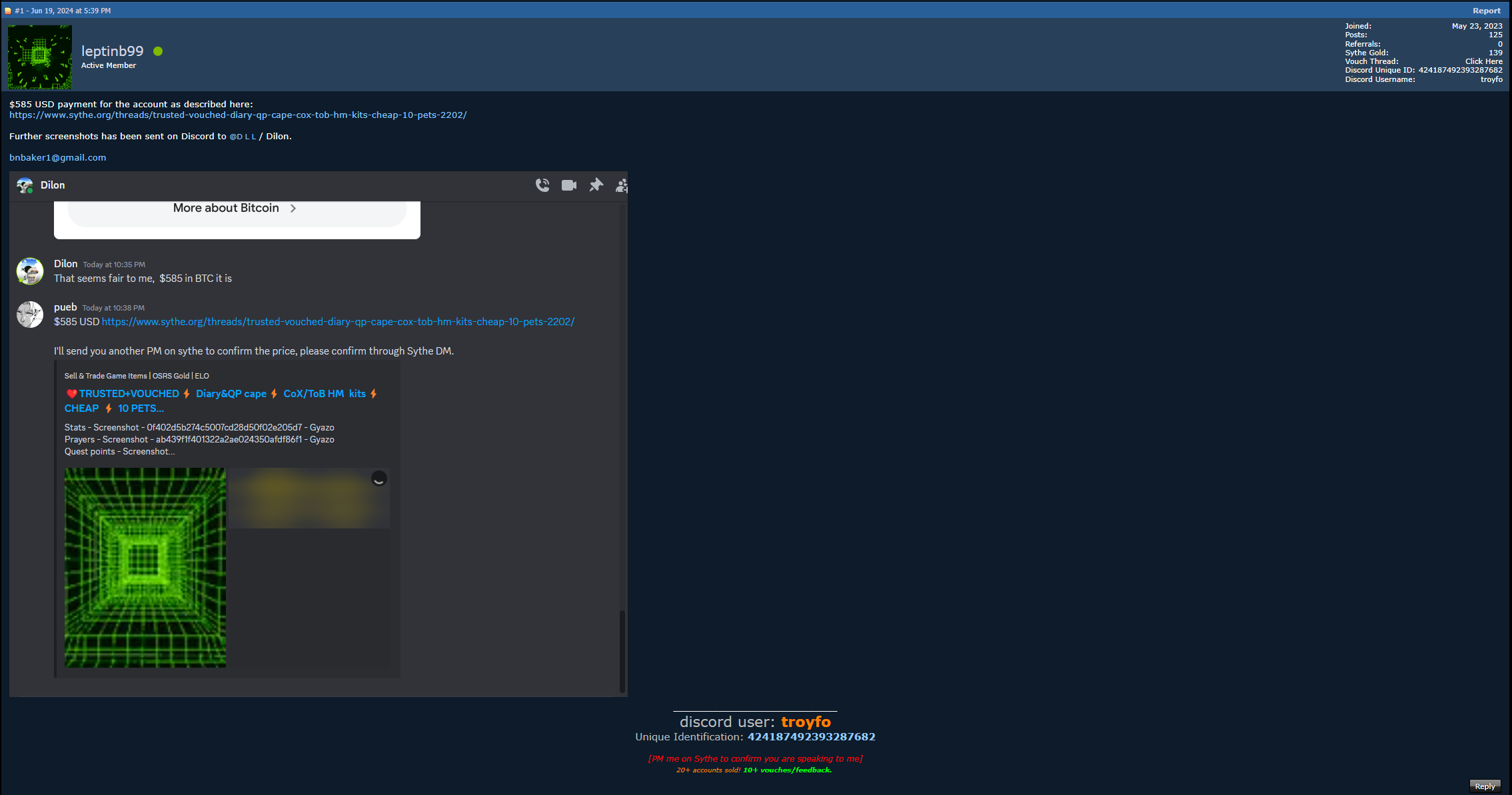This screenshot has width=1512, height=795.
Task: Click the video call camera icon
Action: coord(569,185)
